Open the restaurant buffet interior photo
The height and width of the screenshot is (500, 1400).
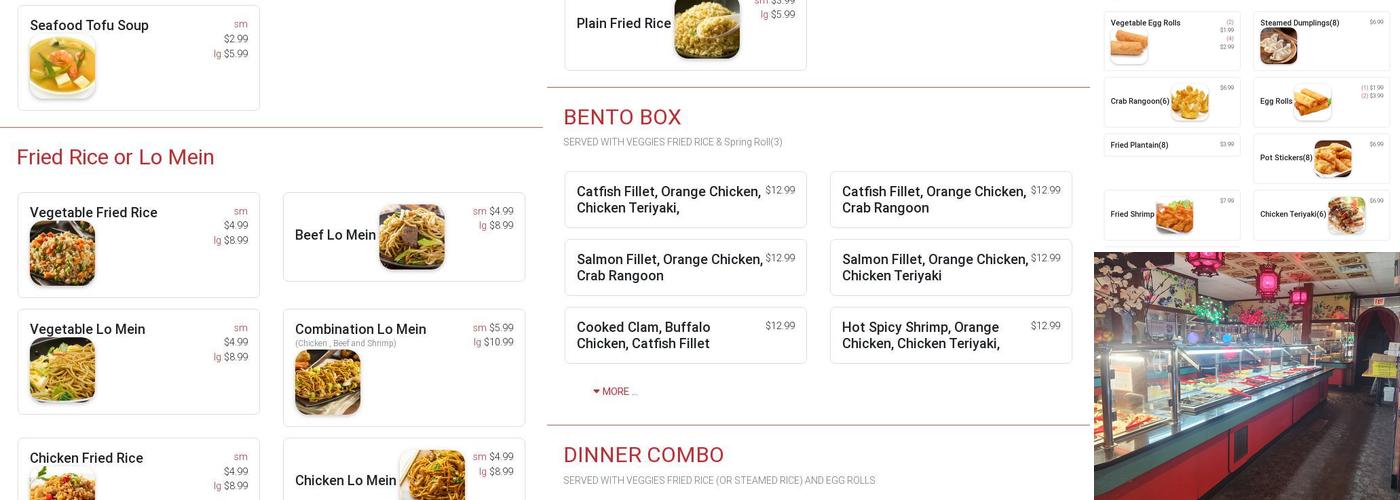point(1246,375)
